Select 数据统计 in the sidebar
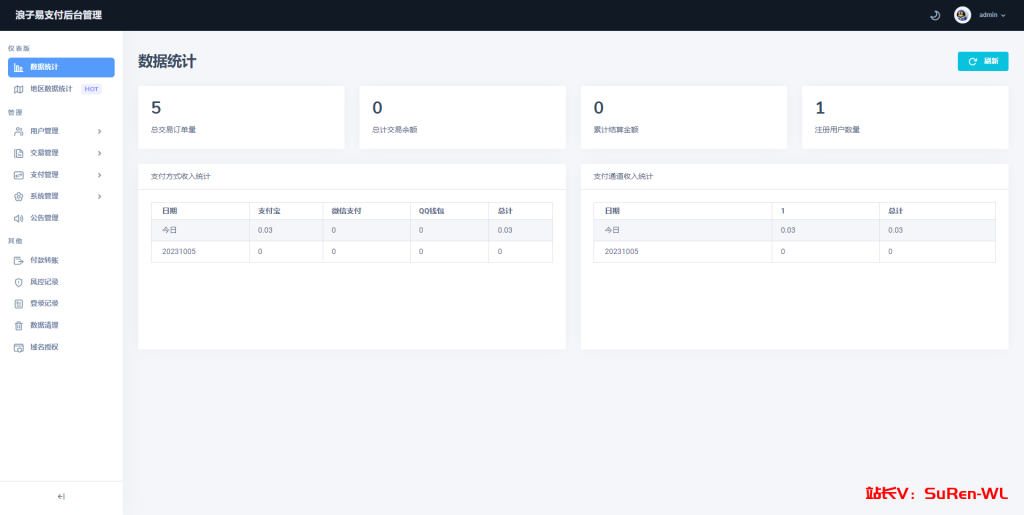 (61, 67)
